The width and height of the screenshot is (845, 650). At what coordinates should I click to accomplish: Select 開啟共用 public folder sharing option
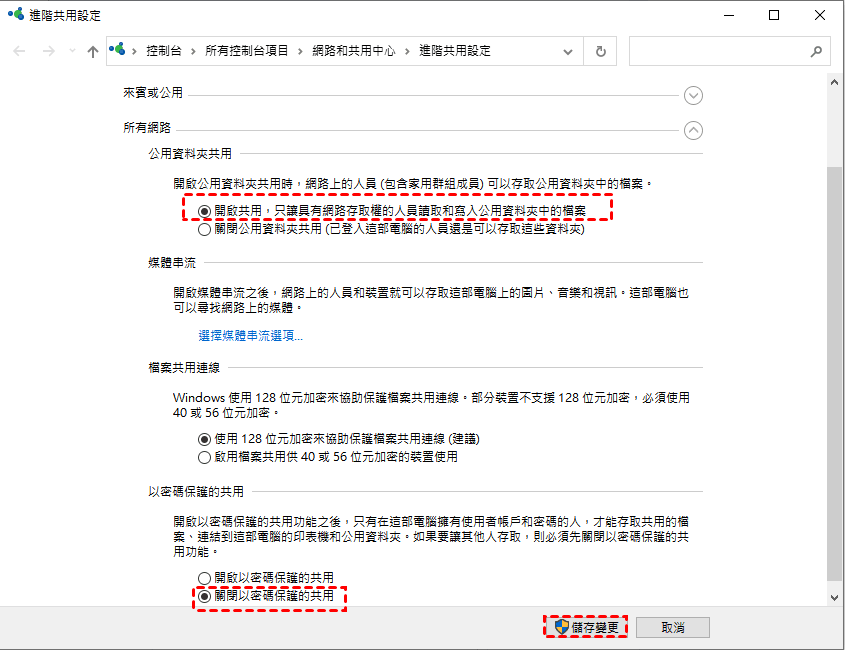point(205,211)
